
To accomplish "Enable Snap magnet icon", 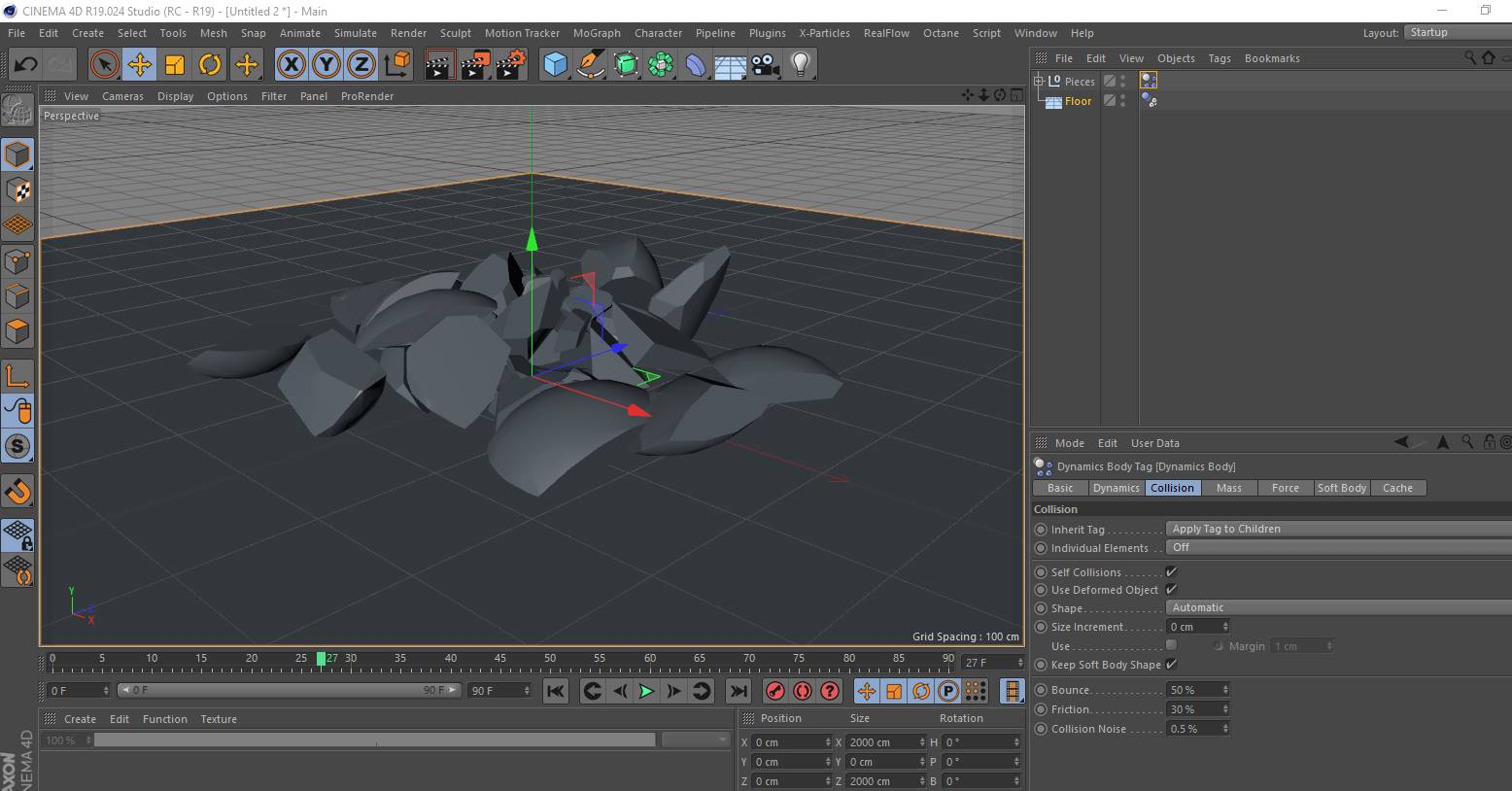I will 17,491.
